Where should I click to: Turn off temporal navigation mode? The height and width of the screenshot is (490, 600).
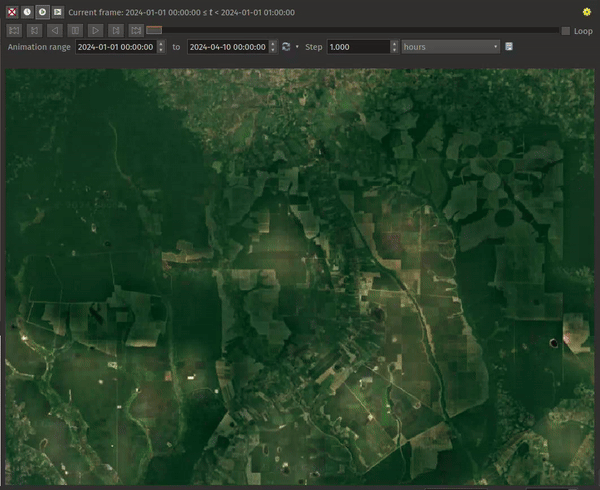[12, 12]
